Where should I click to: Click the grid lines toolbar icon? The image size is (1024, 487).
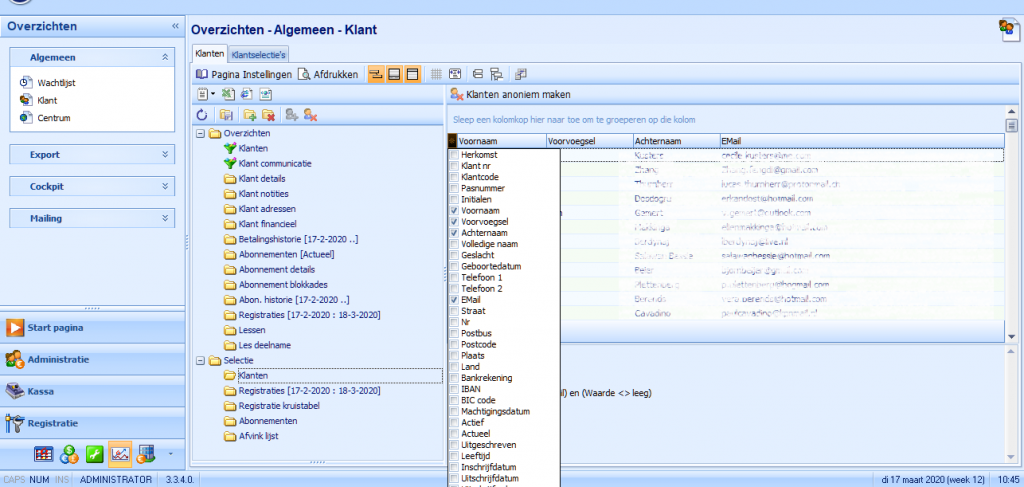[x=436, y=74]
